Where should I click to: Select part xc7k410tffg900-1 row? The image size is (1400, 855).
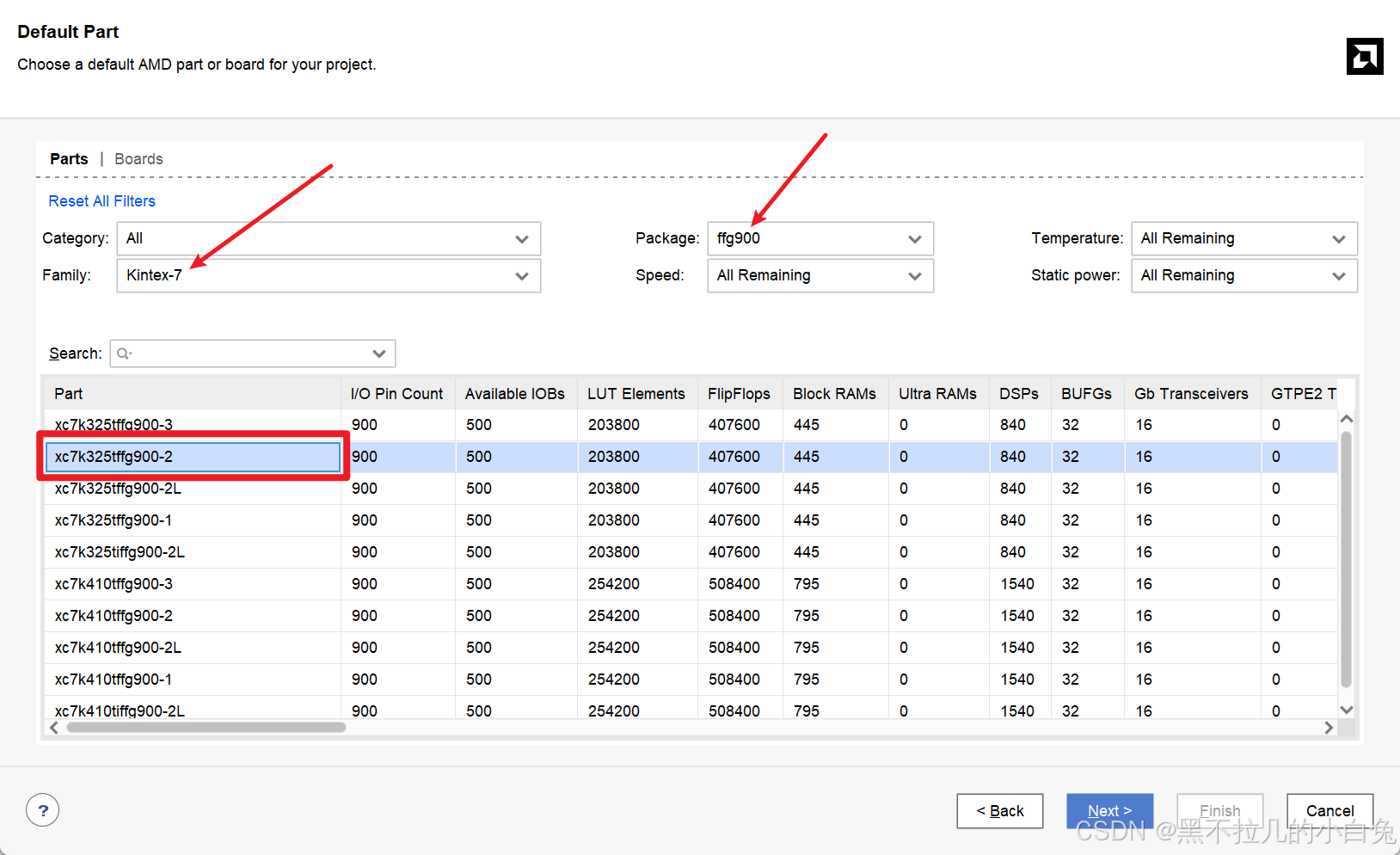click(691, 680)
